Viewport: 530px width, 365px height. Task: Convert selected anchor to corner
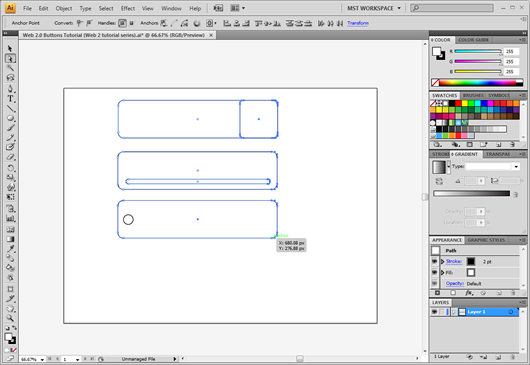80,23
